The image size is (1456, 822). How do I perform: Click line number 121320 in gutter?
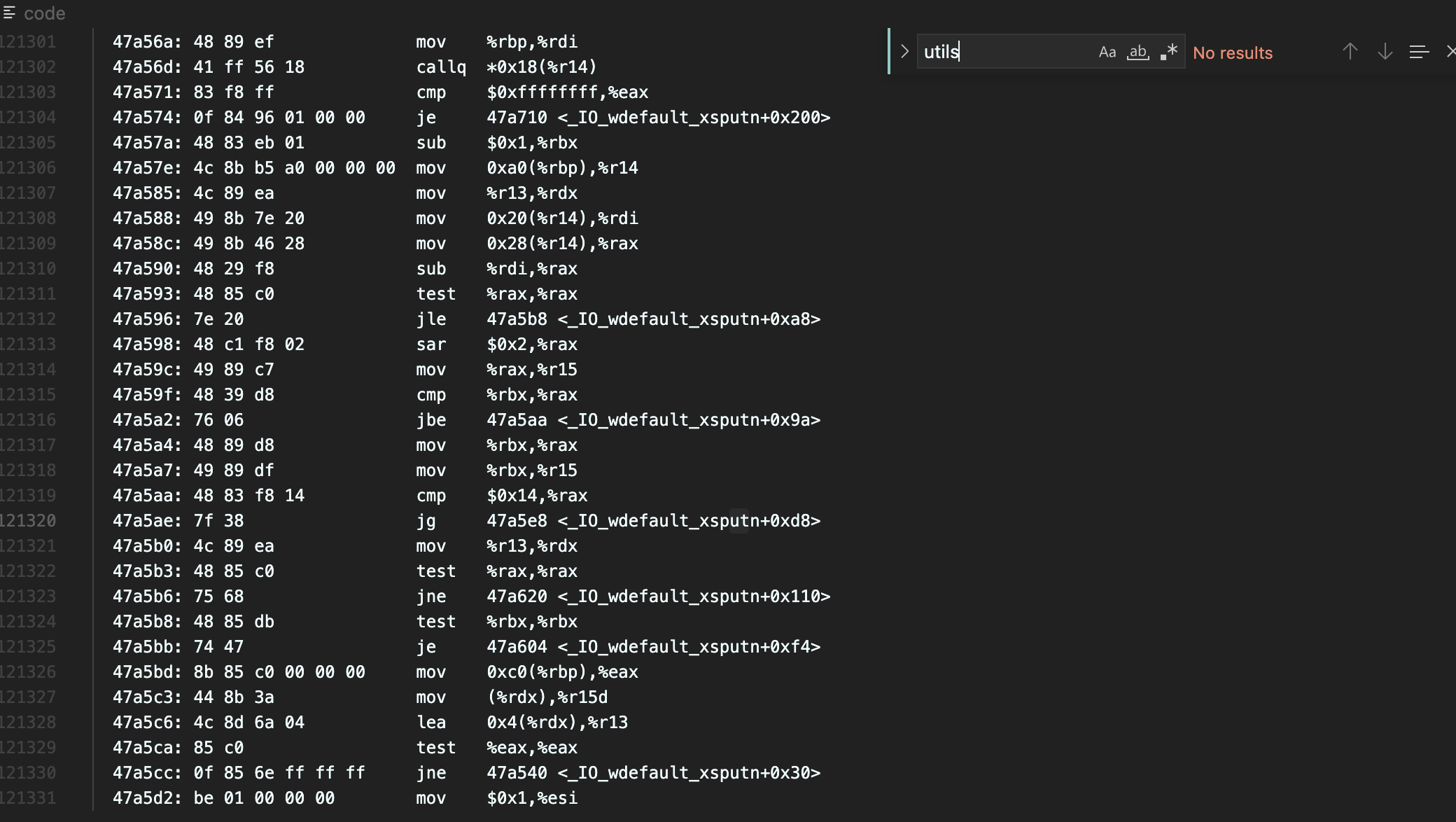pos(28,520)
